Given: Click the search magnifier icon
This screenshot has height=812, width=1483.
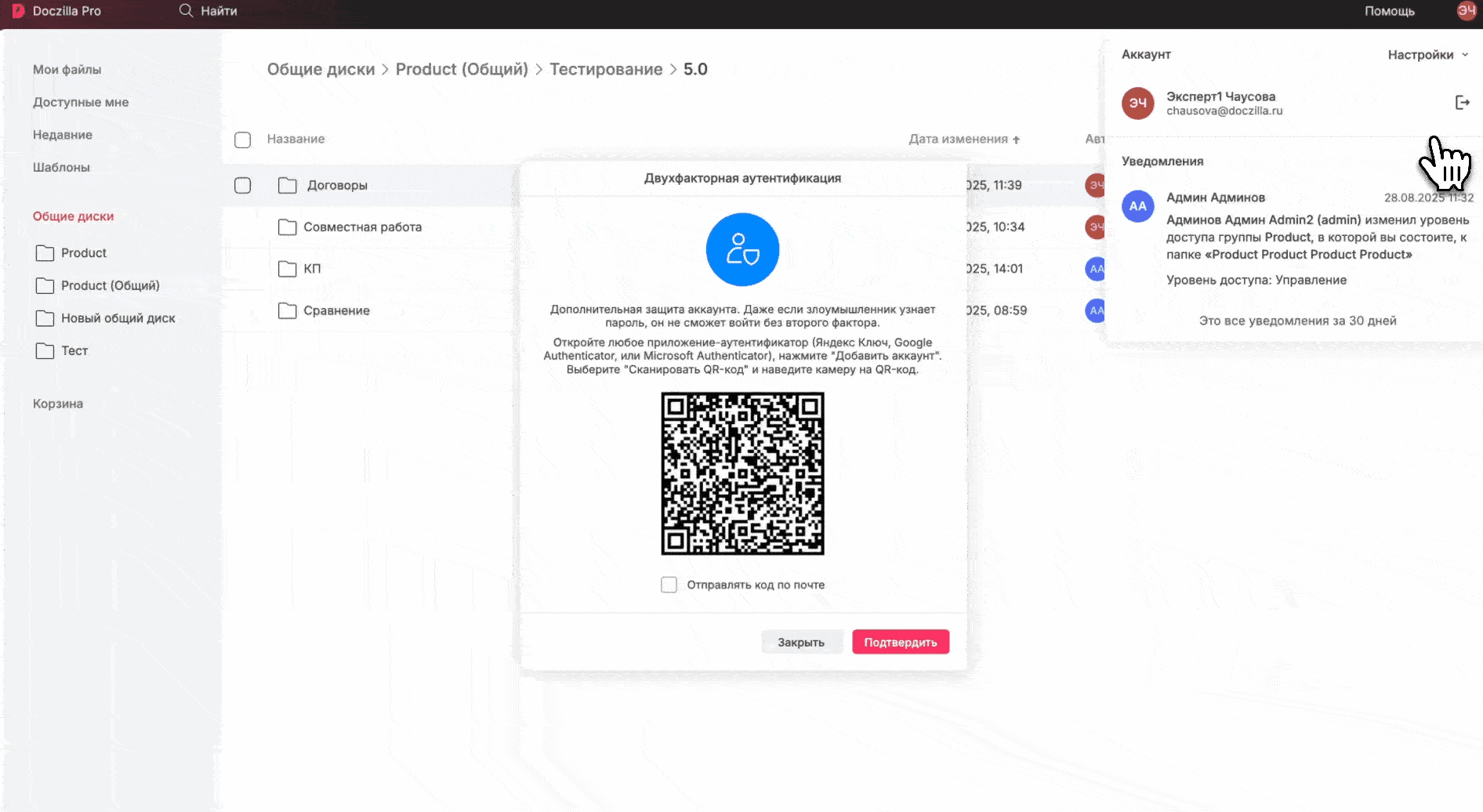Looking at the screenshot, I should (x=186, y=11).
